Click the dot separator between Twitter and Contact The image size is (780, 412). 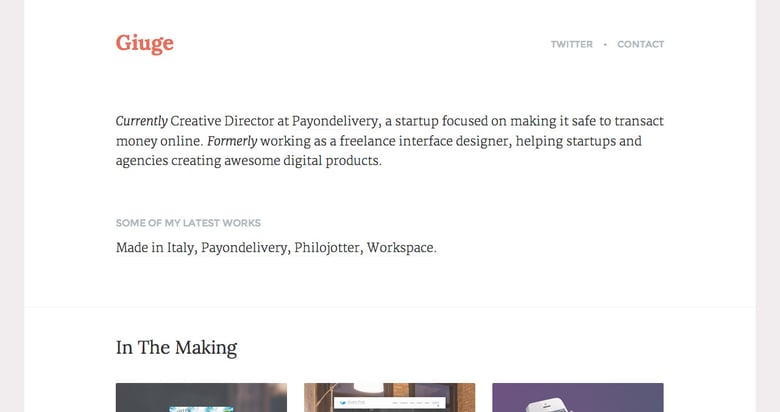click(605, 44)
